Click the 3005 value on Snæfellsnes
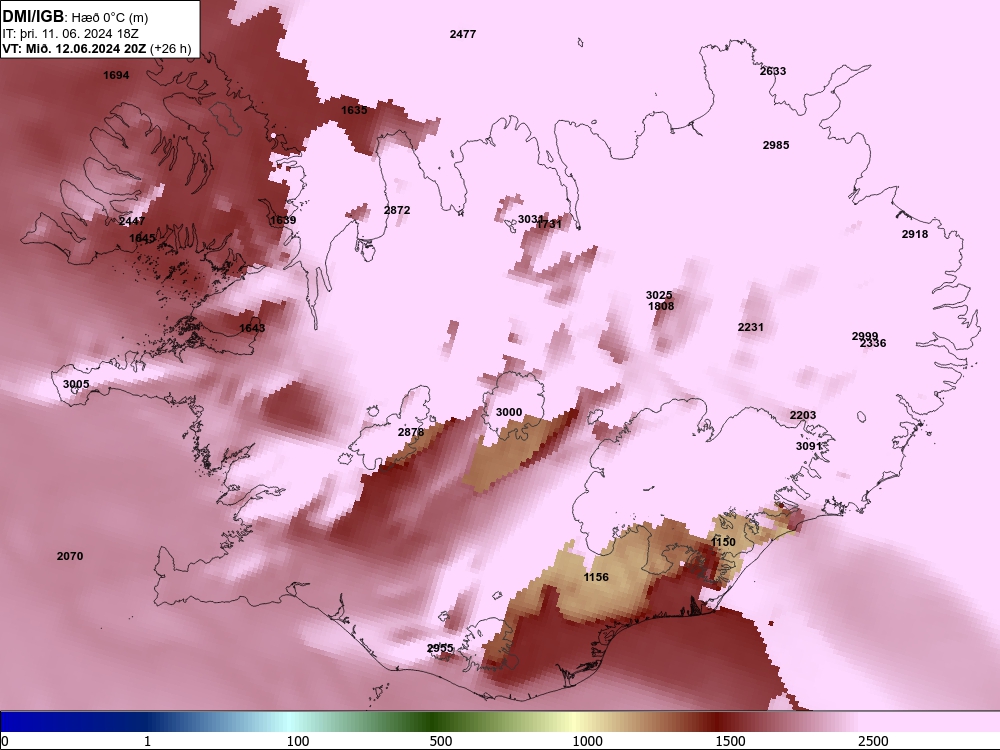This screenshot has height=750, width=1000. 76,385
